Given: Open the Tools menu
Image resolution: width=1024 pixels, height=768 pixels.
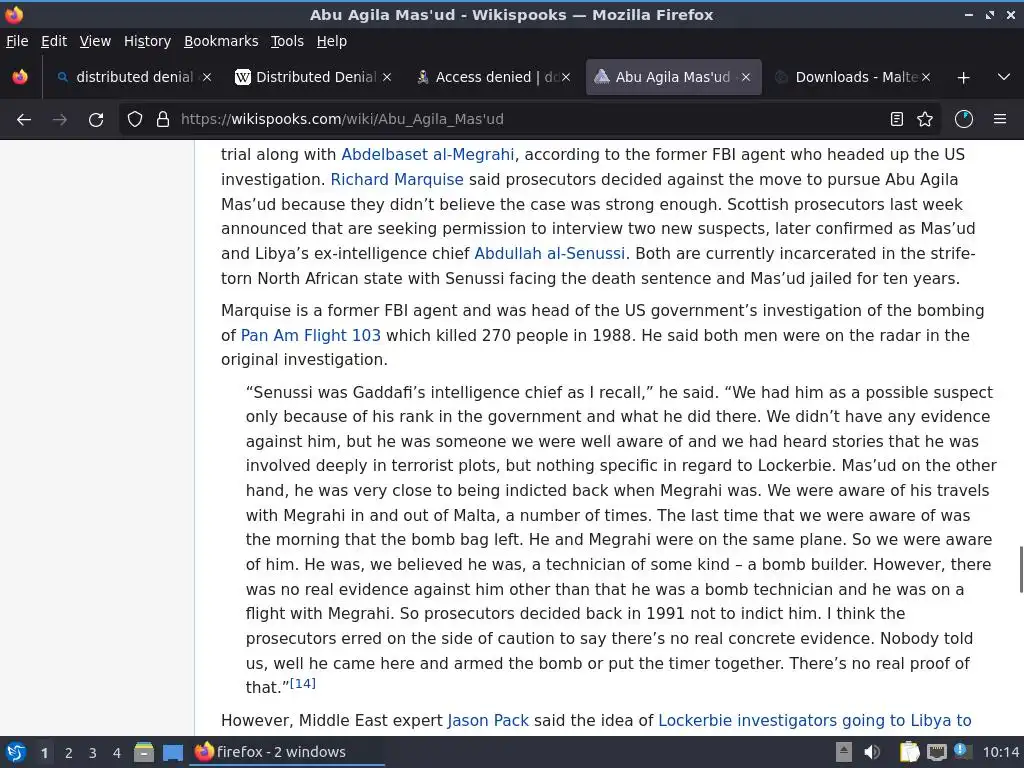Looking at the screenshot, I should 287,41.
